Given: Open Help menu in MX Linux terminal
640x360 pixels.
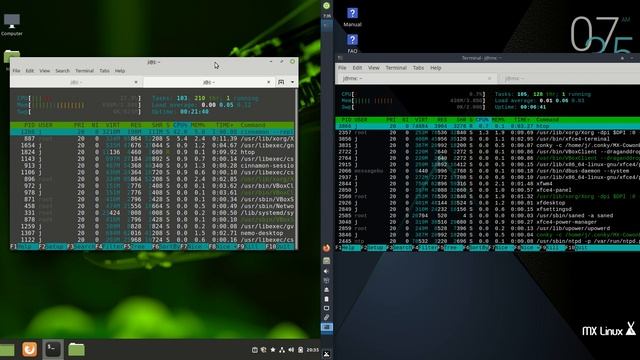Looking at the screenshot, I should pyautogui.click(x=436, y=68).
